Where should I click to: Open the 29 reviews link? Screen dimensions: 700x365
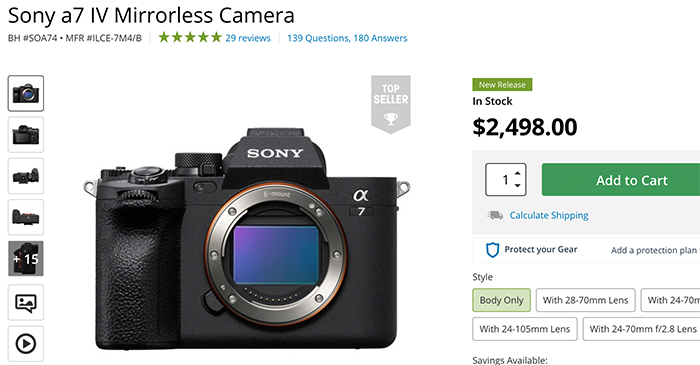248,38
